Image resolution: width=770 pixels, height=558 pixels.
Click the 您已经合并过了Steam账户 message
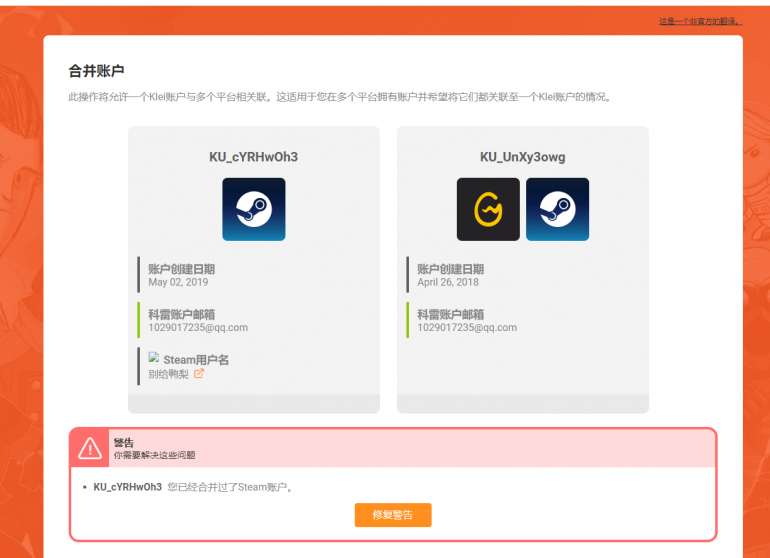tap(230, 487)
